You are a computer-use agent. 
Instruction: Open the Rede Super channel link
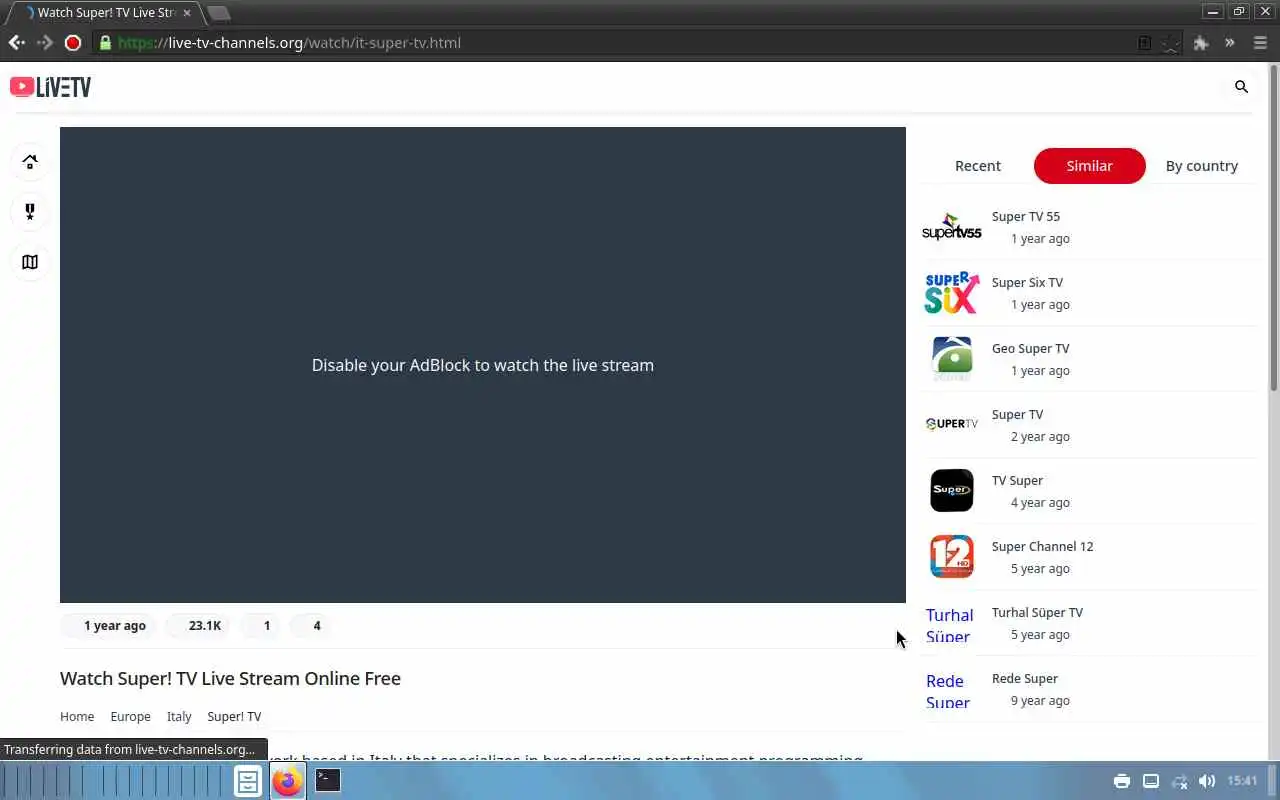tap(1024, 678)
